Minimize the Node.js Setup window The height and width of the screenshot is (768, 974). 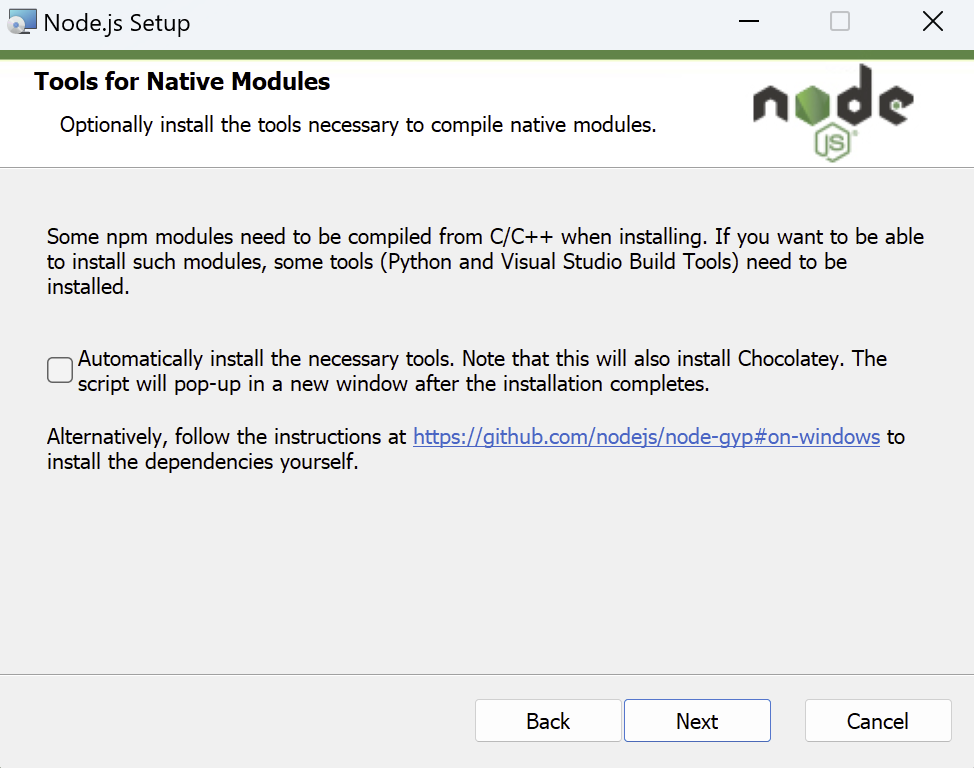coord(749,22)
